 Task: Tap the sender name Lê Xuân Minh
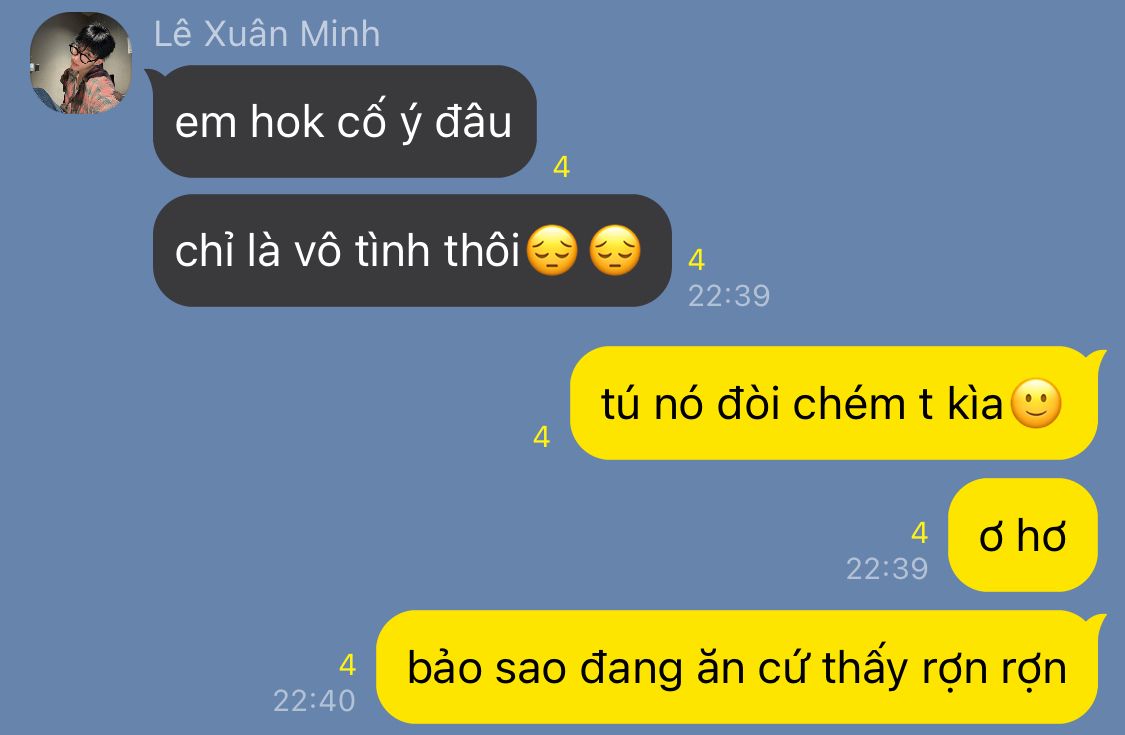[267, 34]
